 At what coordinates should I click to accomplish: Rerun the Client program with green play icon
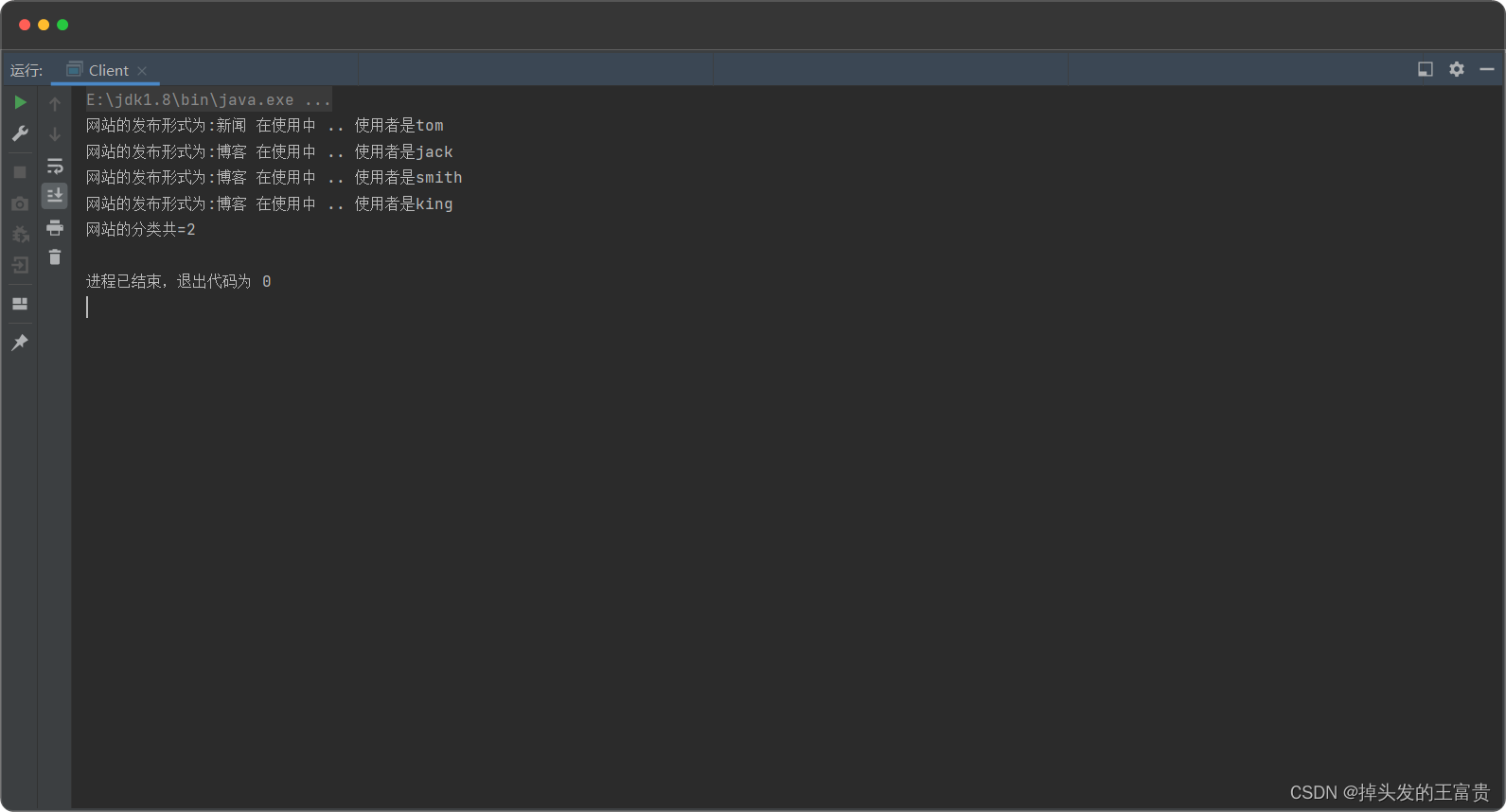[20, 102]
